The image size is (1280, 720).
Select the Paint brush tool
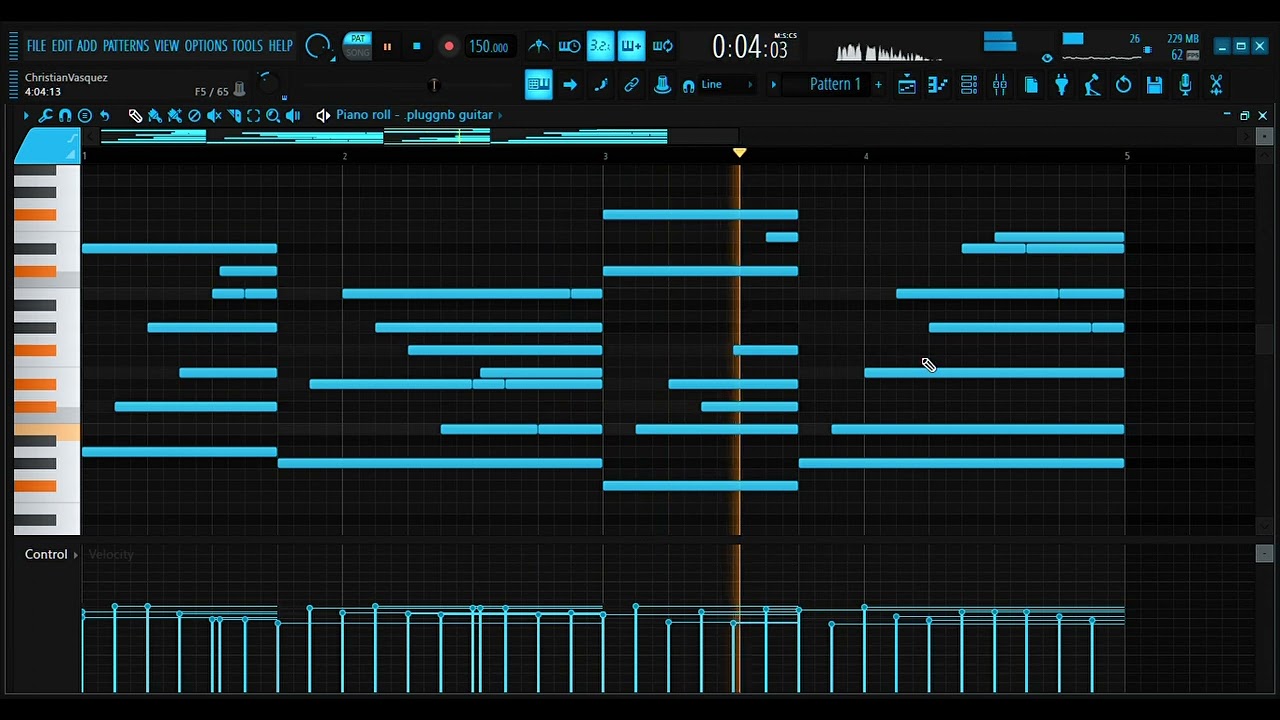click(155, 116)
